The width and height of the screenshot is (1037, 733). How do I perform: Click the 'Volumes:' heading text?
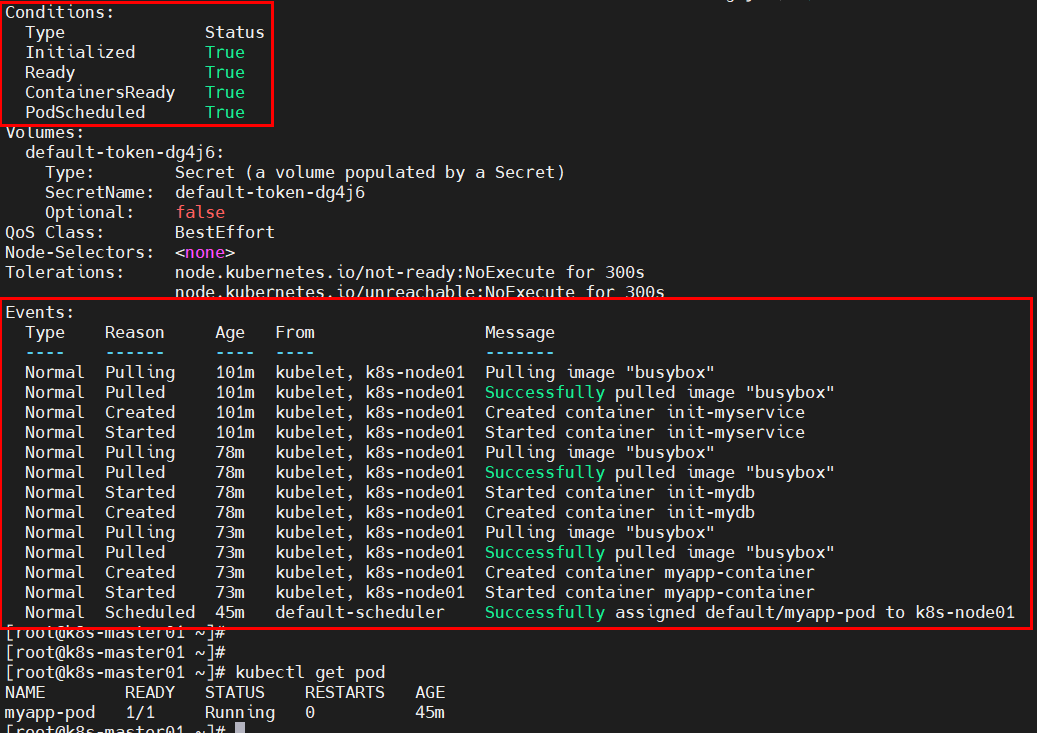coord(45,132)
